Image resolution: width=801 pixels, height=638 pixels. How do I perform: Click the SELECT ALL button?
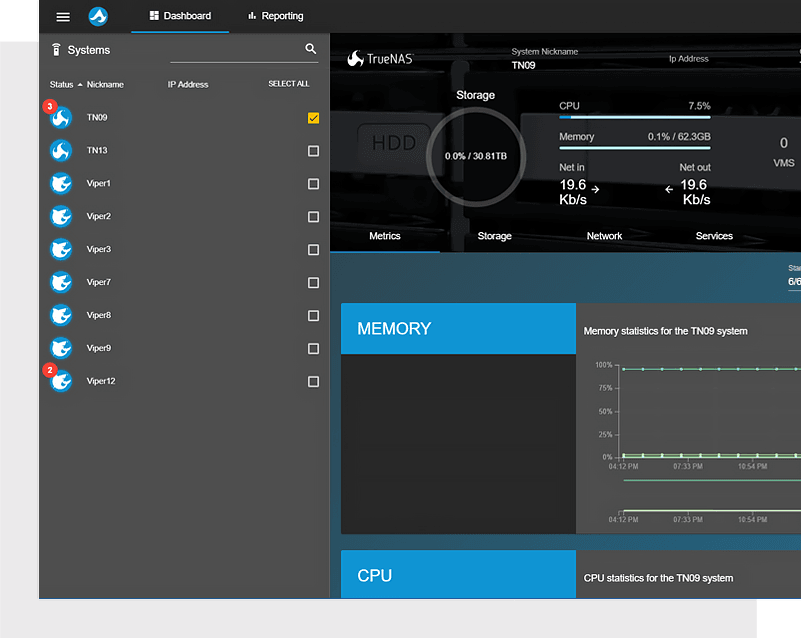pos(289,84)
